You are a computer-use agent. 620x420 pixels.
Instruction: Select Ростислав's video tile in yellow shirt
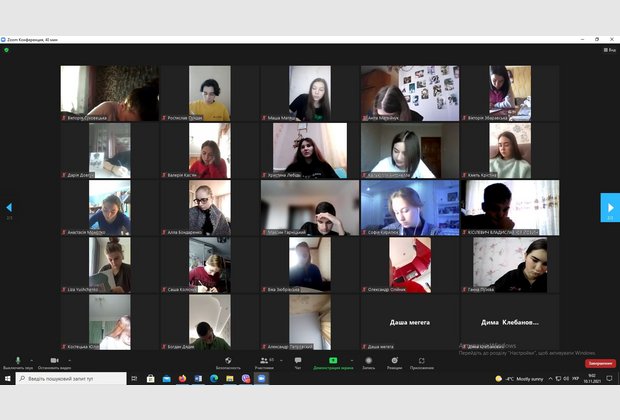coord(210,93)
